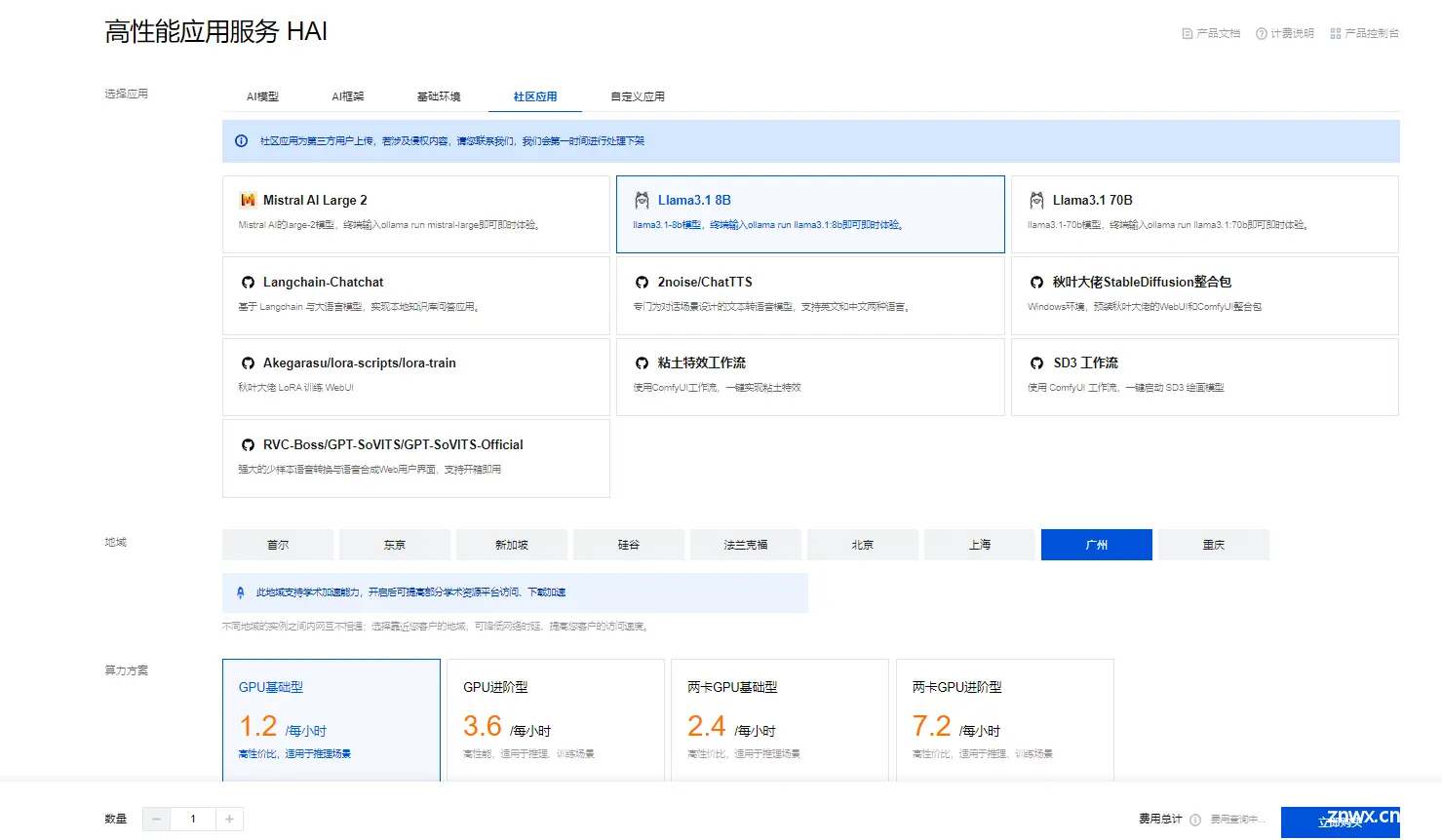Pick the 法兰克福 region
1442x840 pixels.
tap(746, 545)
